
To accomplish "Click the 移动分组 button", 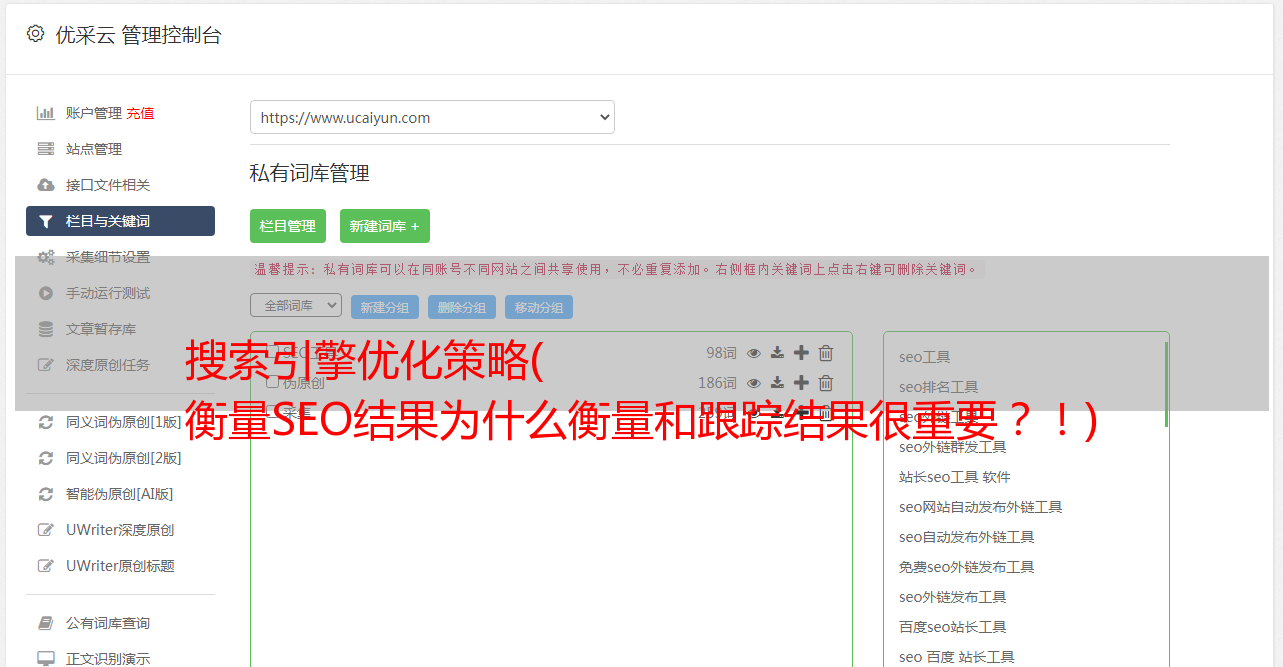I will click(x=539, y=307).
